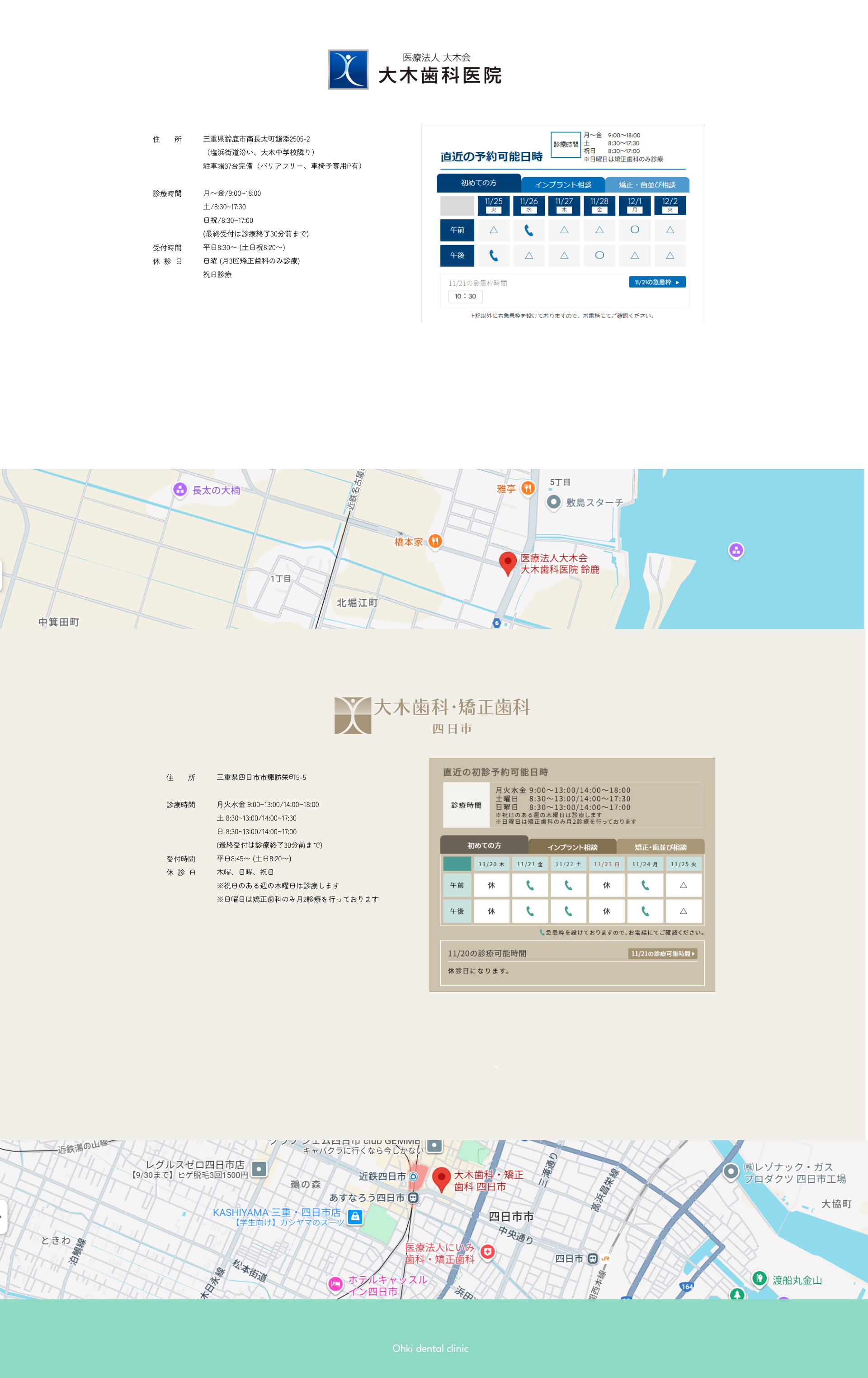The image size is (868, 1378).
Task: Click the red pin for 大木歯科・矯正歯科 四日市
Action: (x=441, y=1178)
